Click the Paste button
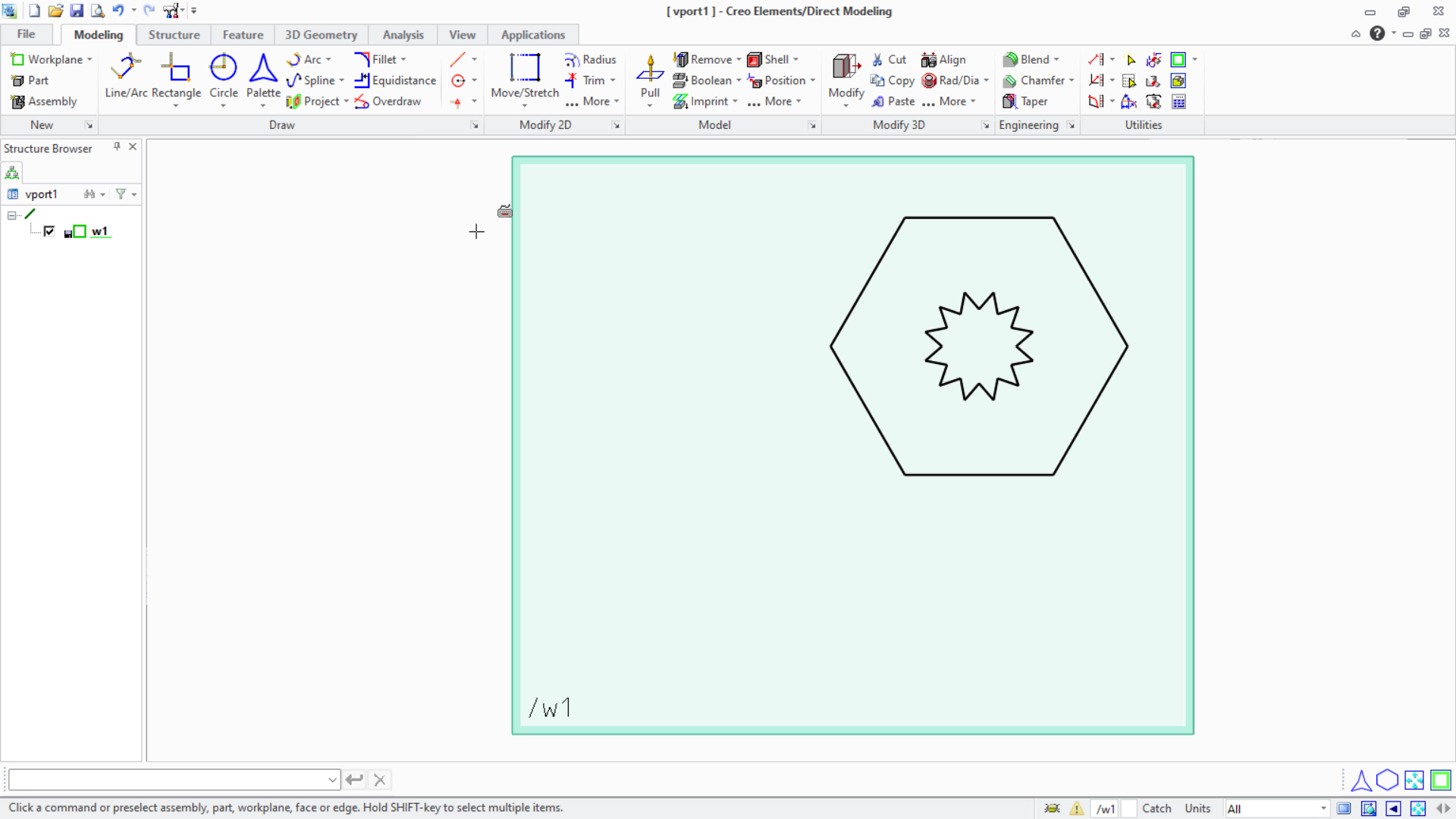Image resolution: width=1456 pixels, height=819 pixels. 893,101
